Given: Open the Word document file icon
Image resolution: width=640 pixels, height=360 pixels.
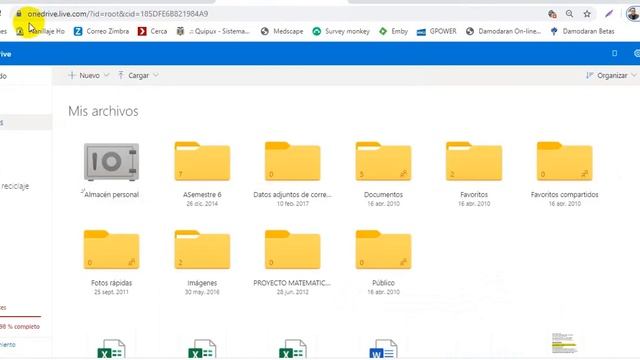Looking at the screenshot, I should (x=383, y=349).
